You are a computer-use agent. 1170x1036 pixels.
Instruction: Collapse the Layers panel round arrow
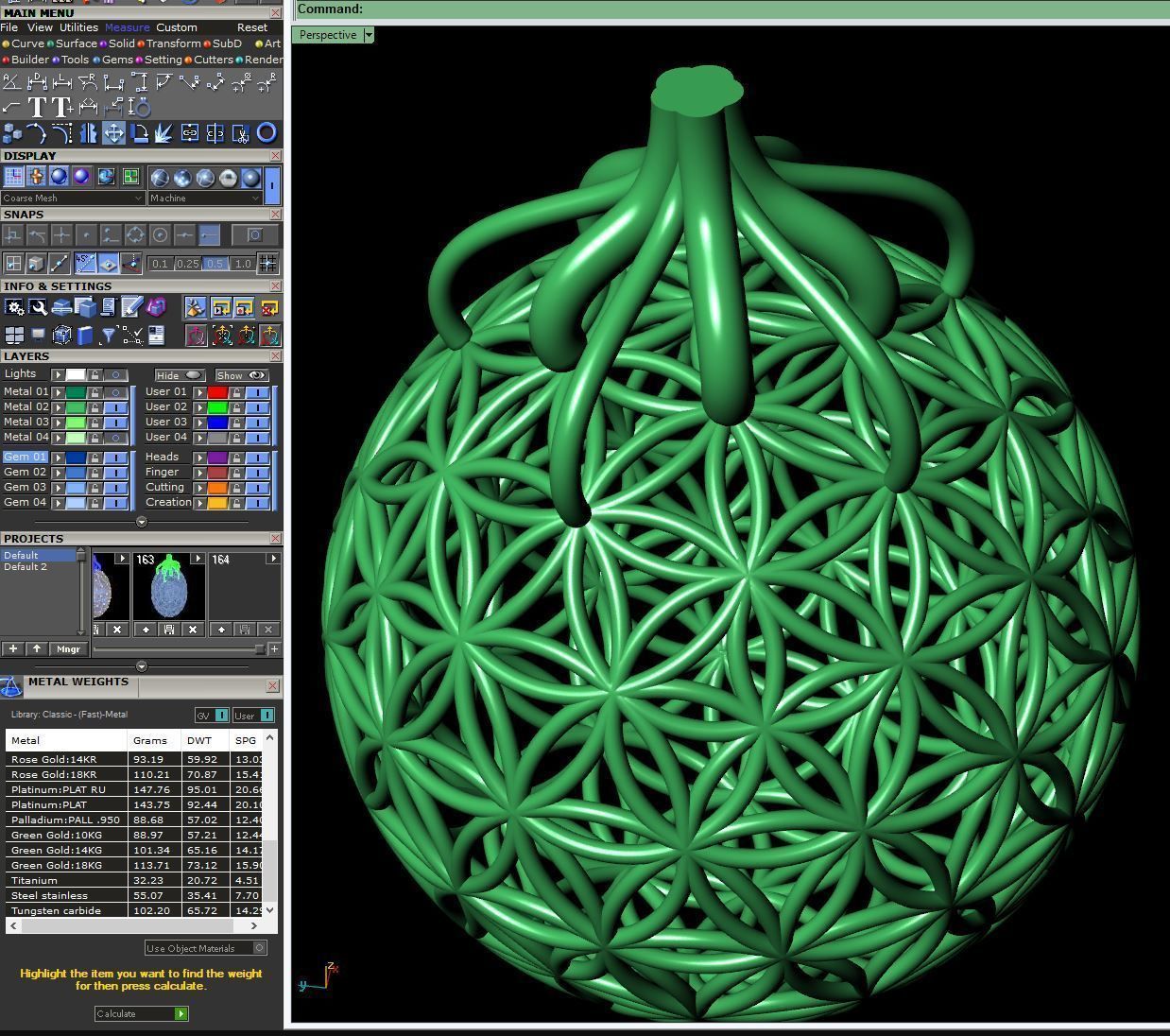pos(141,522)
